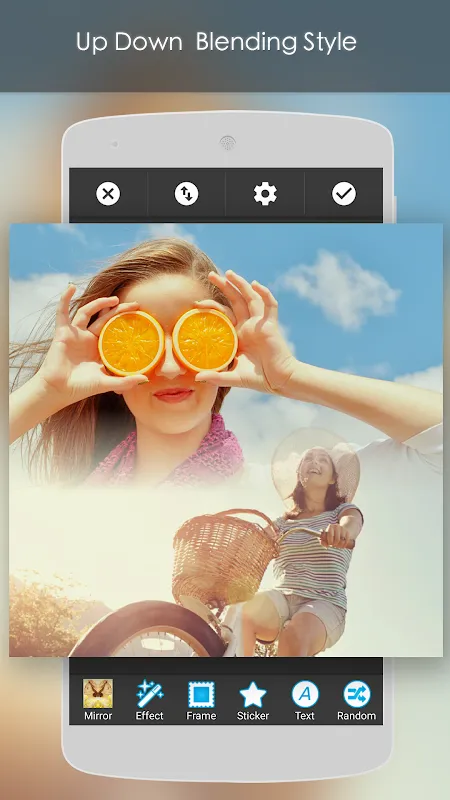Click the Text label in bottom toolbar
This screenshot has width=450, height=800.
[x=305, y=716]
